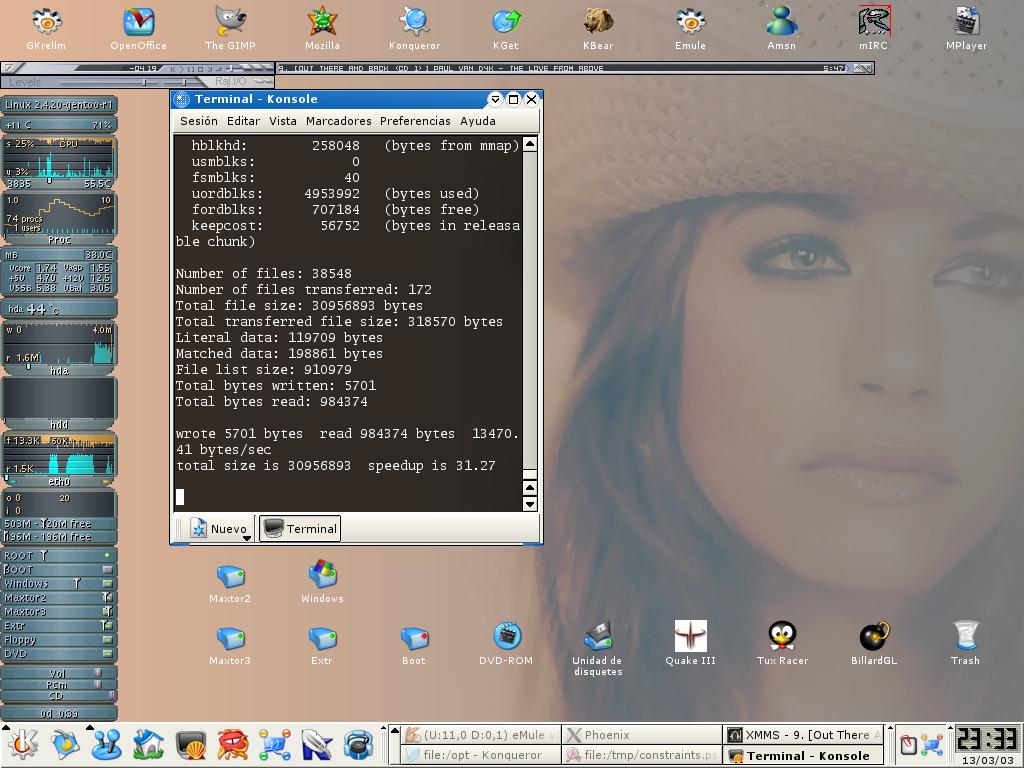Image resolution: width=1024 pixels, height=768 pixels.
Task: Open the BillardGL desktop icon
Action: pyautogui.click(x=874, y=636)
